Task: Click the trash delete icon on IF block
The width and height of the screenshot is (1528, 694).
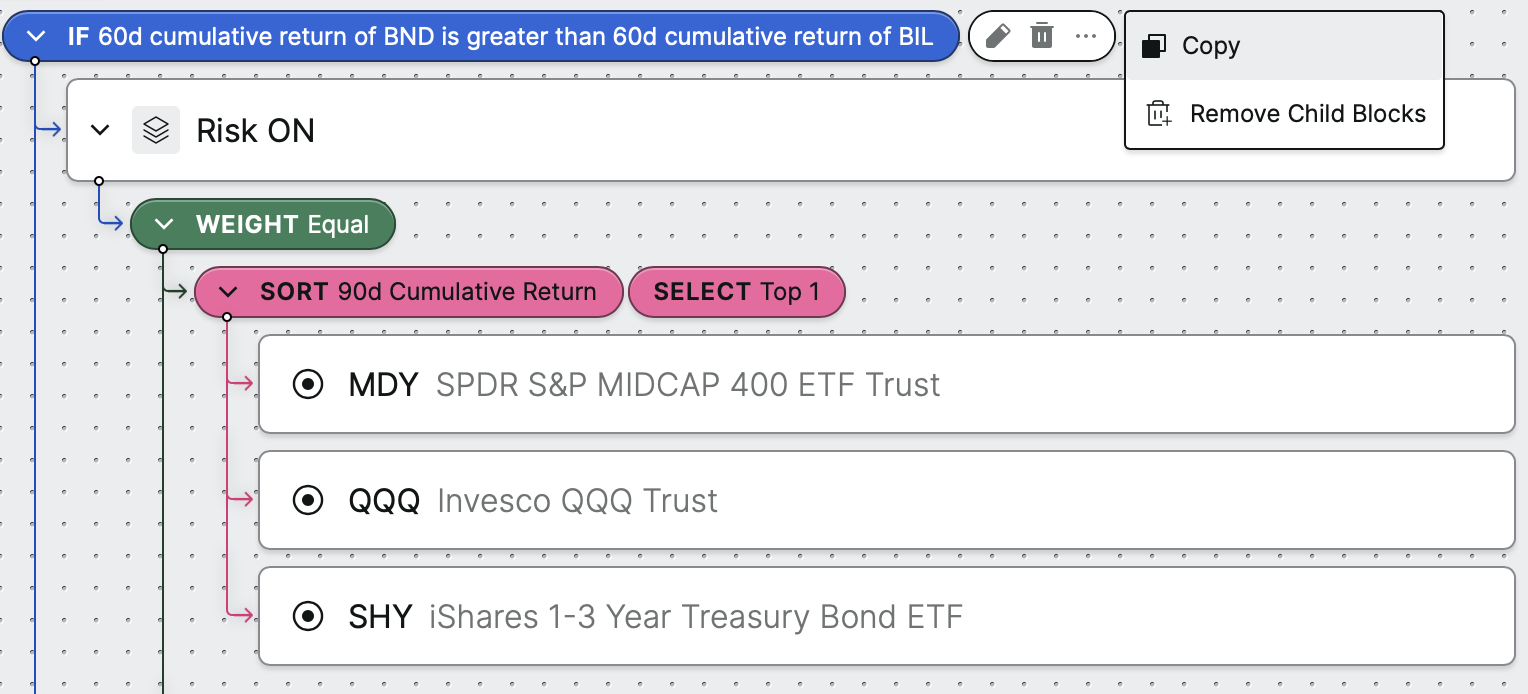Action: point(1042,36)
